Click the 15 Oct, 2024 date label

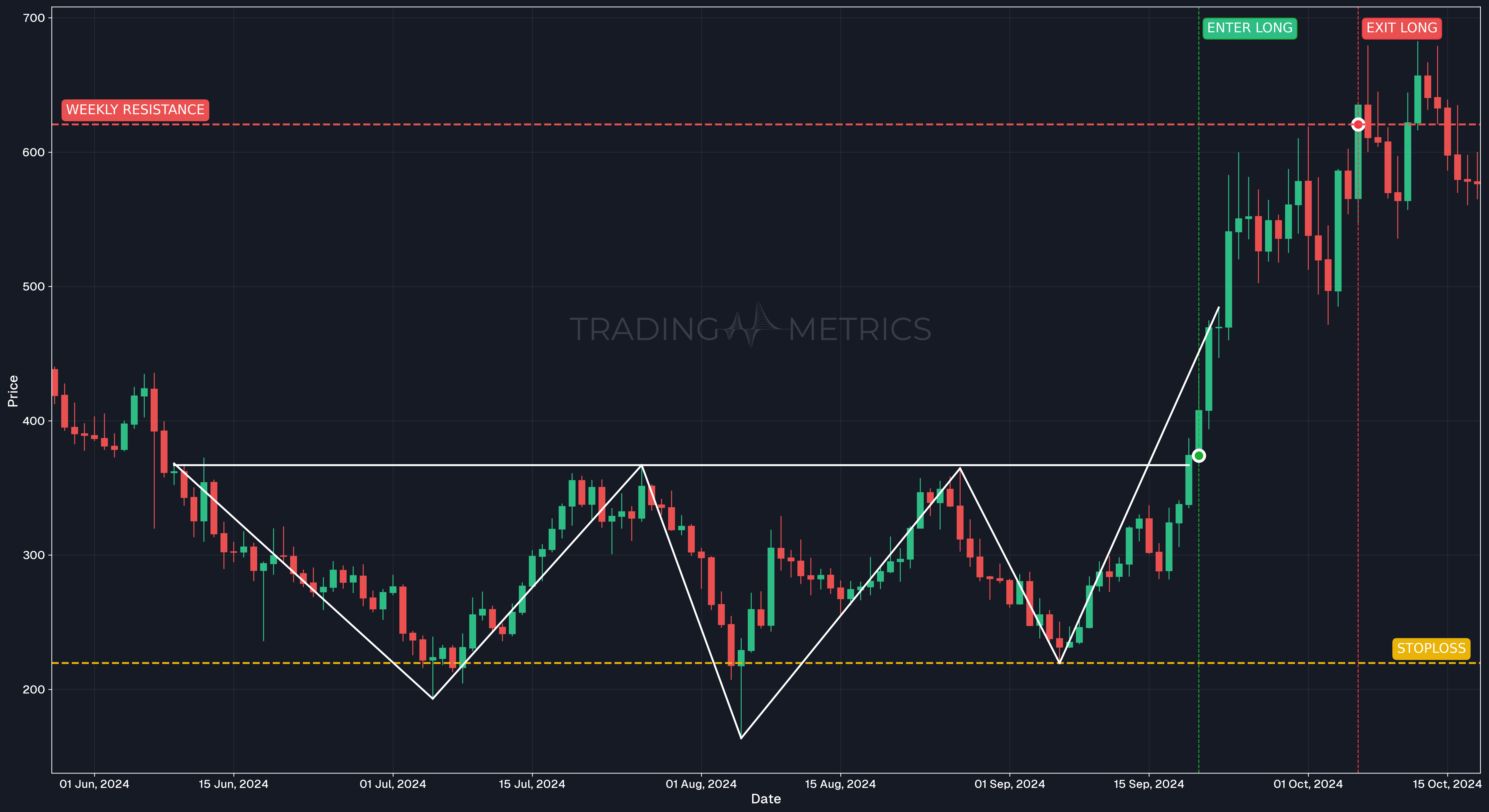click(1447, 784)
